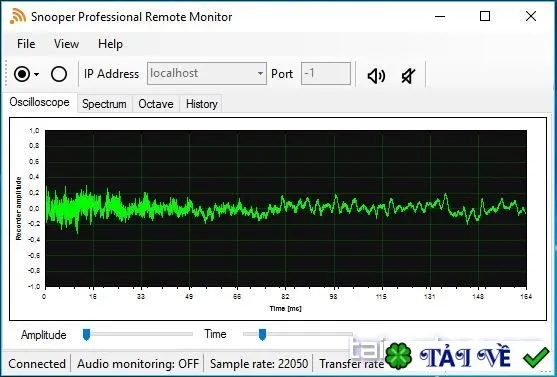Click the Time slider handle
This screenshot has height=377, width=557.
262,334
